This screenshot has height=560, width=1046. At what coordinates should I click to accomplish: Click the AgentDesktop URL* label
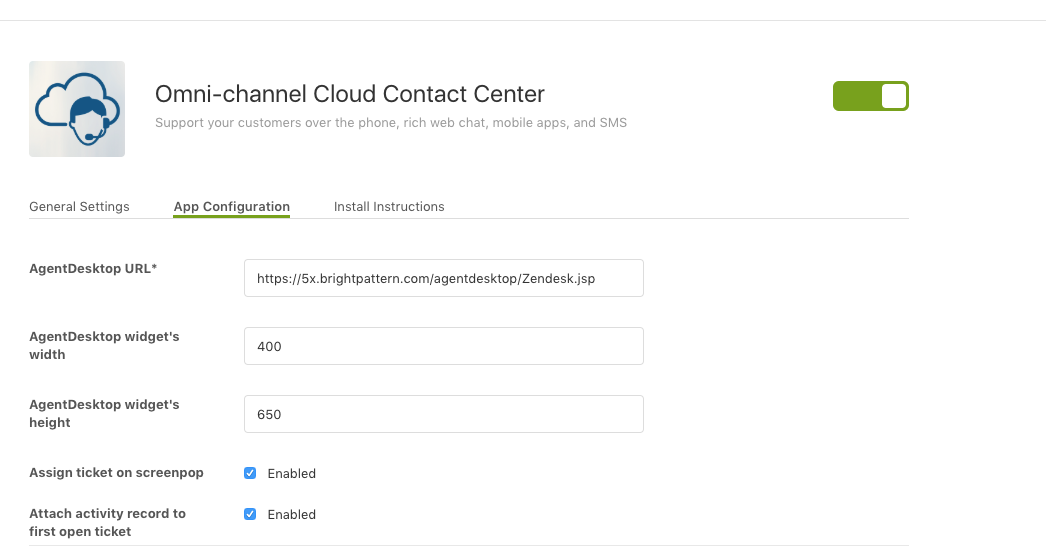(93, 269)
